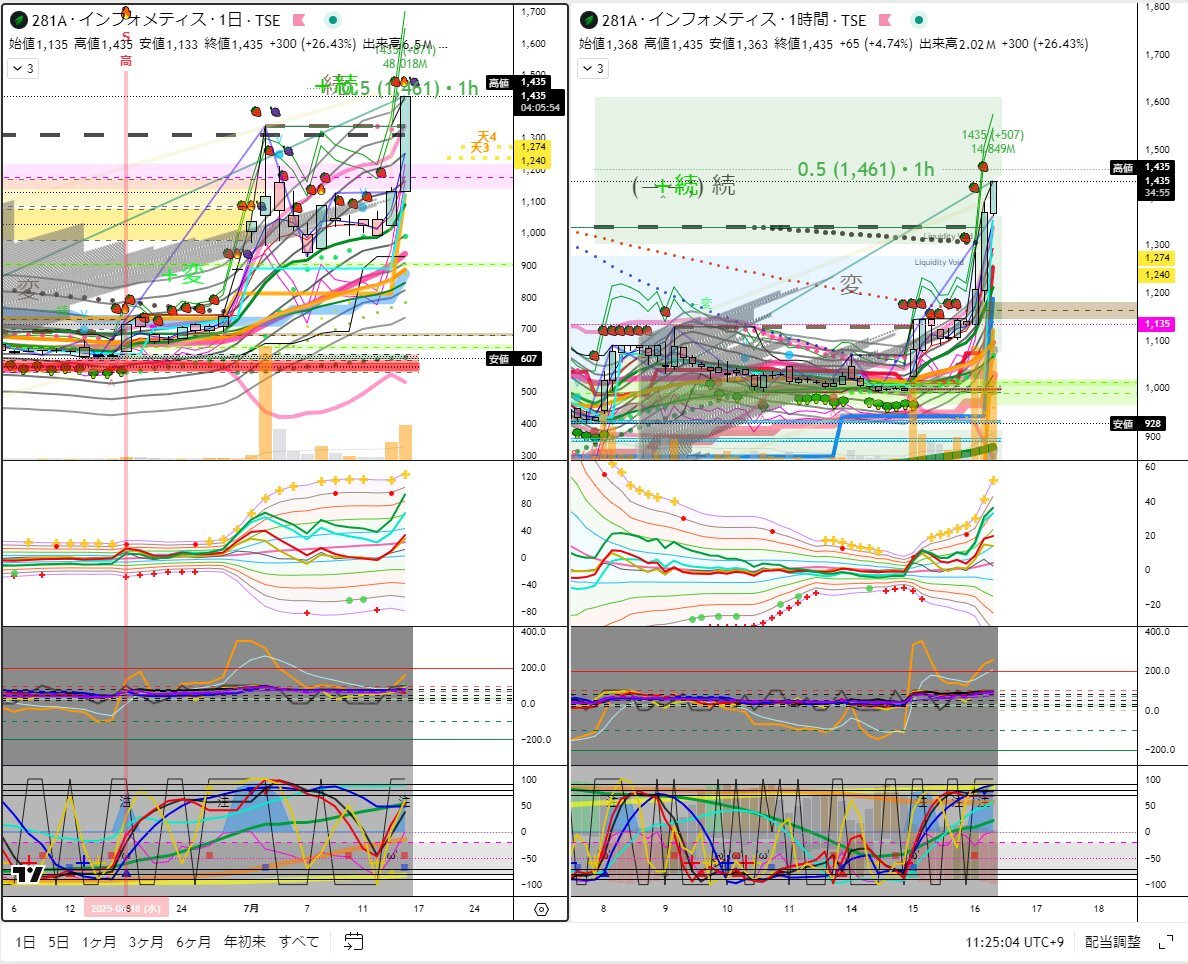Open chart settings via the hexagon gear icon
Viewport: 1188px width, 964px height.
[x=541, y=909]
